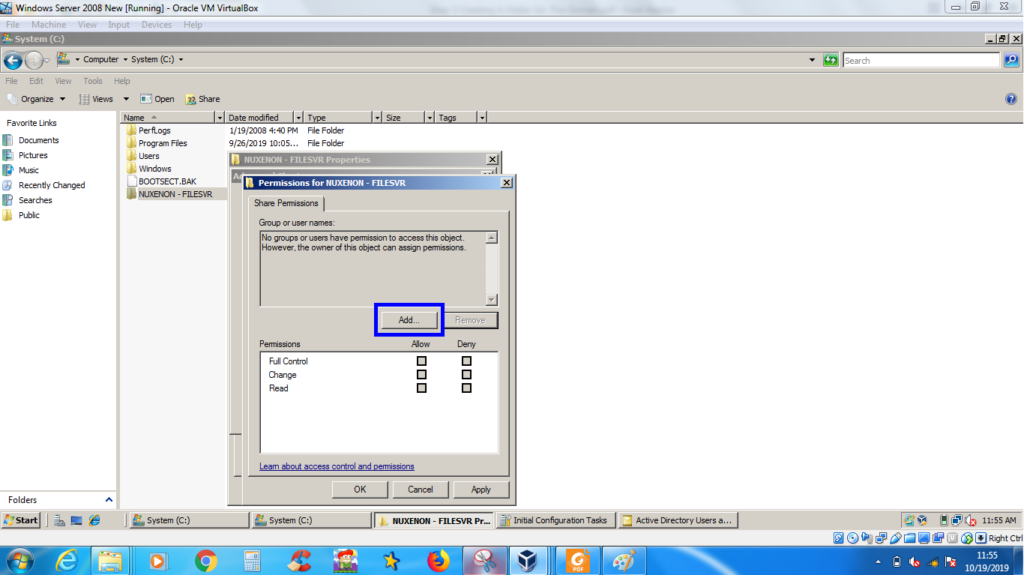This screenshot has width=1024, height=575.
Task: Click Internet Explorer quick launch icon in guest taskbar
Action: (x=95, y=520)
